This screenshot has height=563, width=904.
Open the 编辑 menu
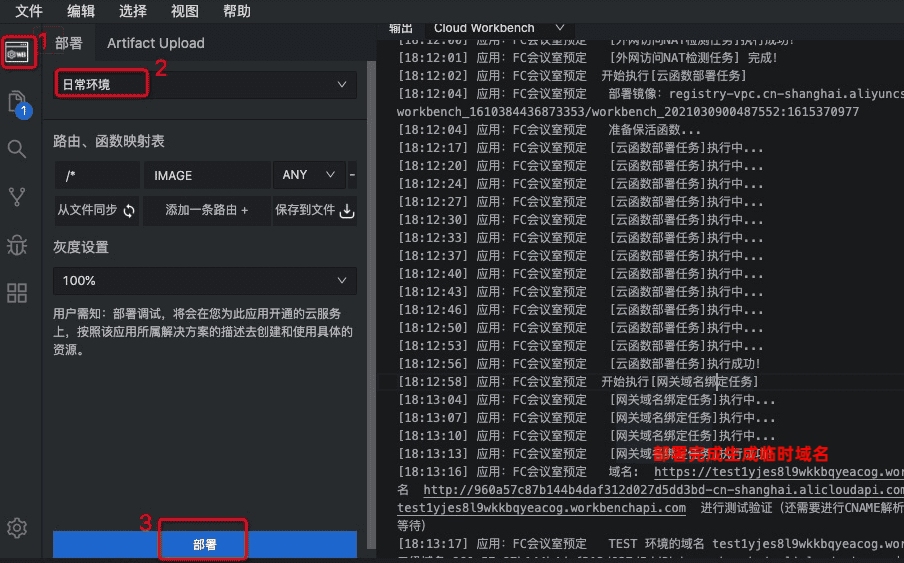[x=81, y=11]
